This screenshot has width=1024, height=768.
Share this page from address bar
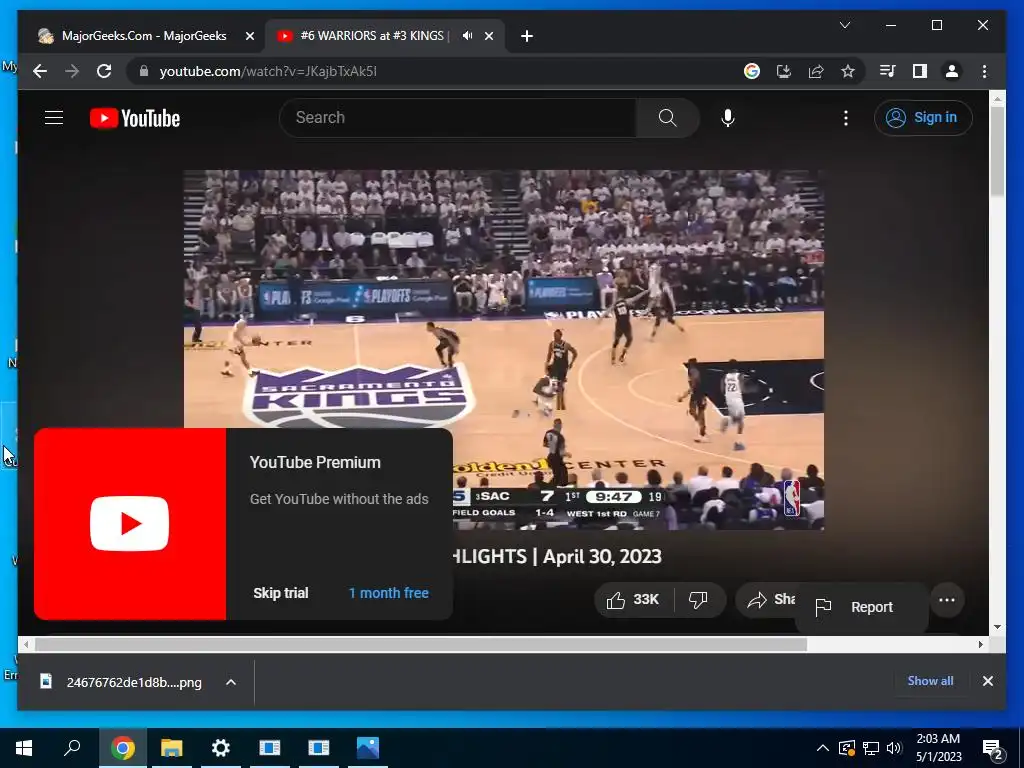point(816,71)
